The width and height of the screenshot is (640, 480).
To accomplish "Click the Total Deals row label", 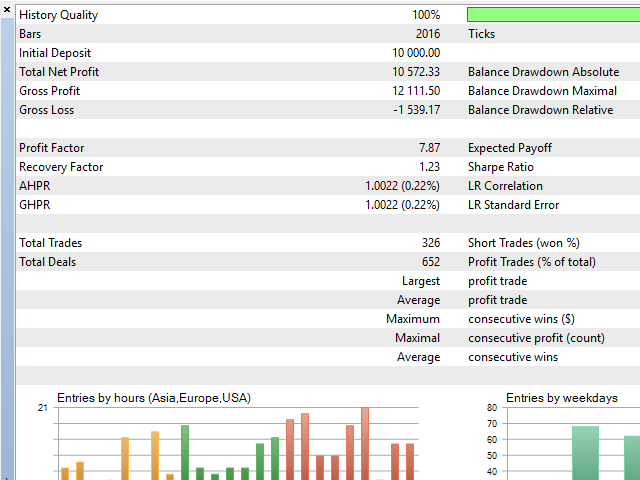I will coord(47,262).
